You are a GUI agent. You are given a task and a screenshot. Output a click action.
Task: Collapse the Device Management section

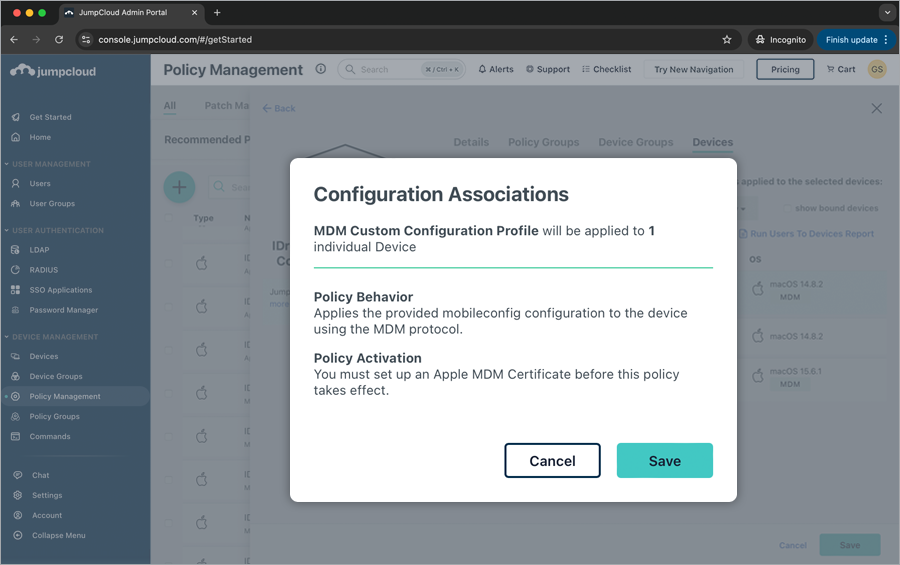[6, 337]
